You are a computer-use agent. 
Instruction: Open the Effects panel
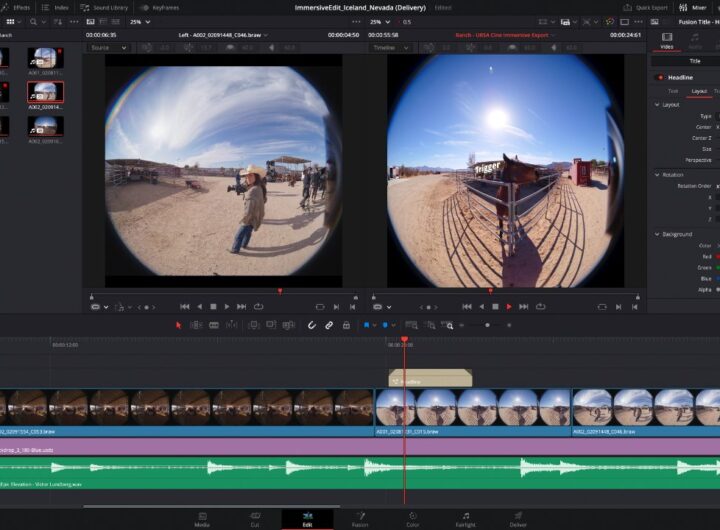pos(17,7)
